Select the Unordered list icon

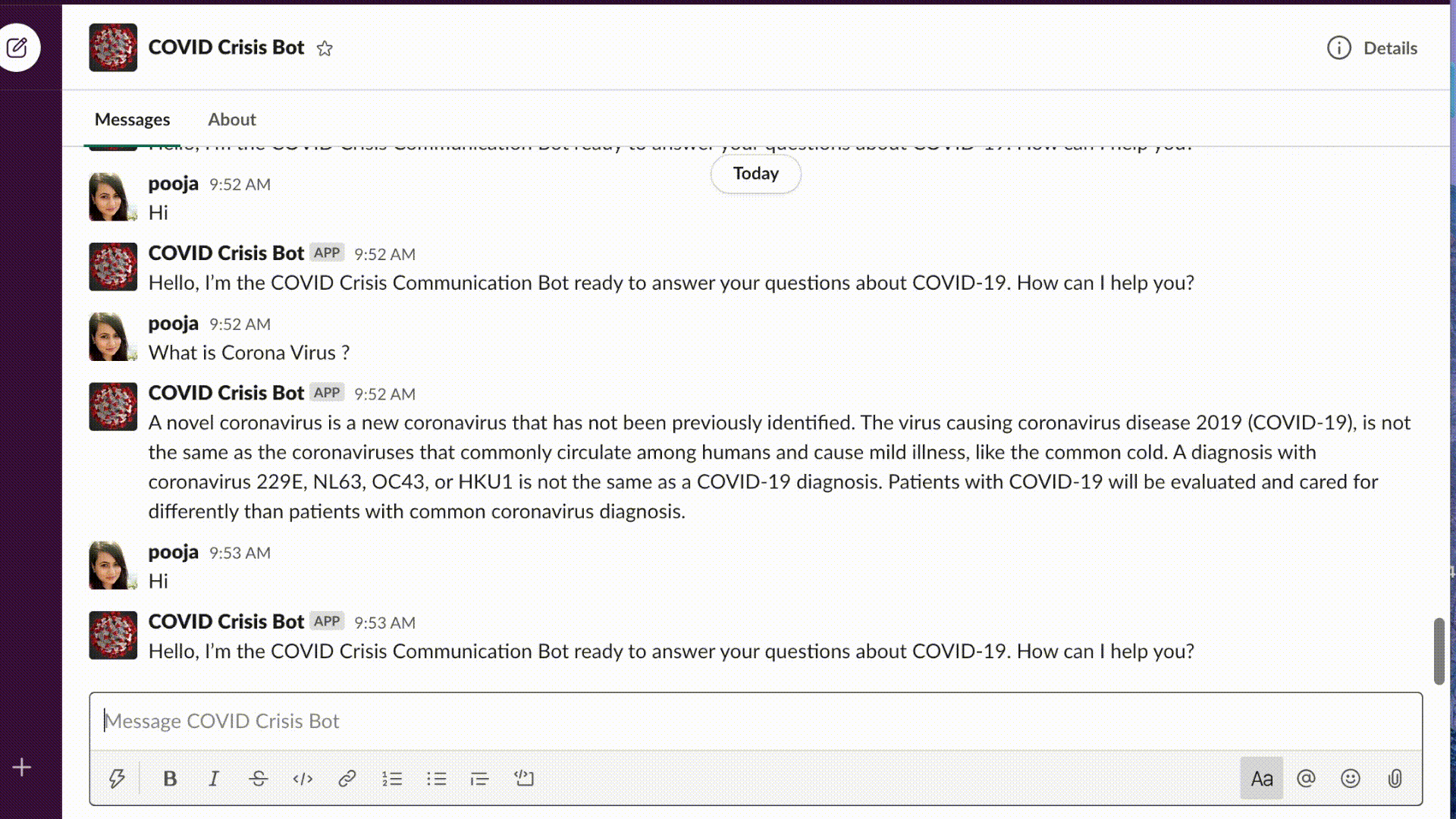435,779
